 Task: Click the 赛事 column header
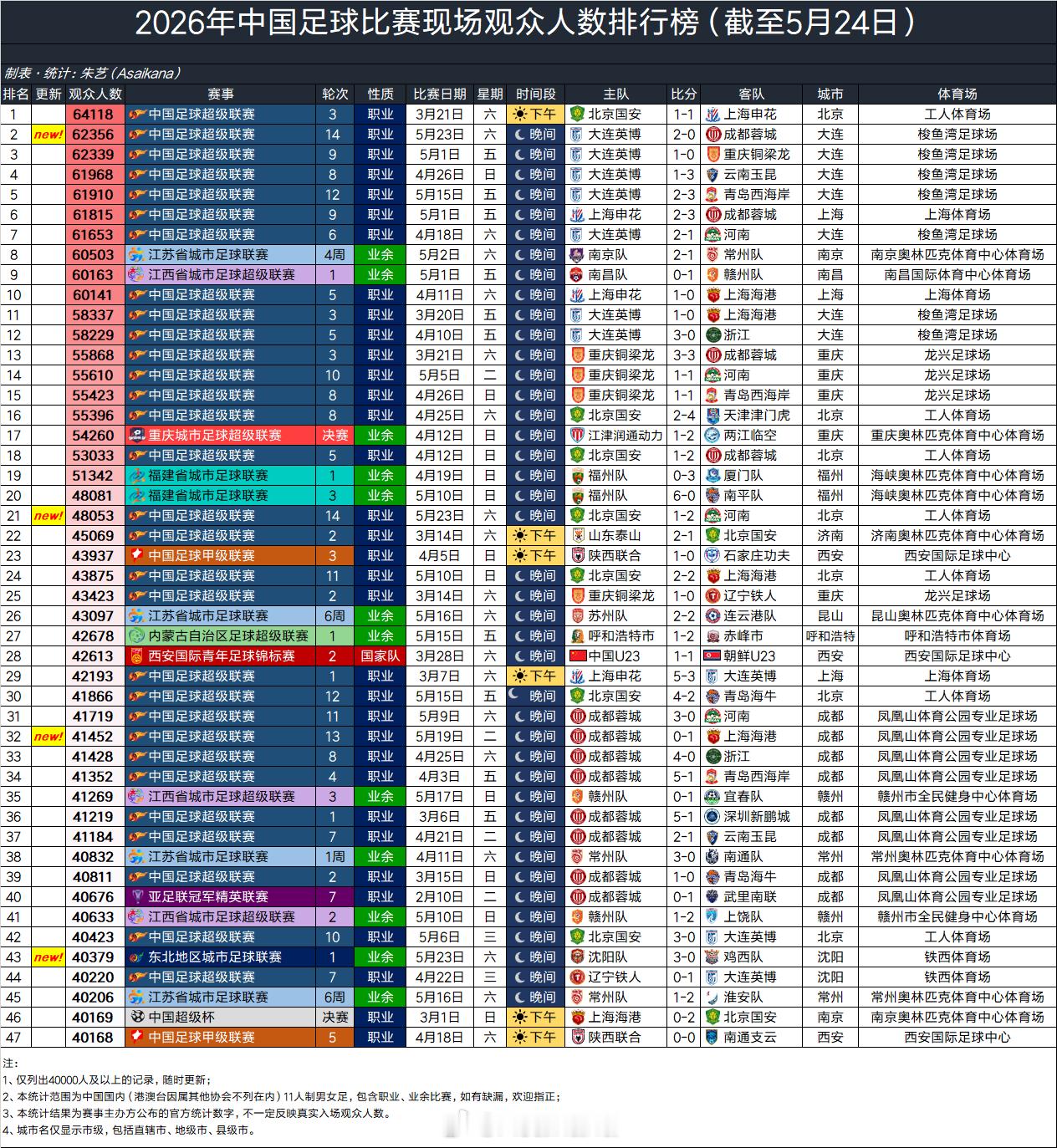221,94
